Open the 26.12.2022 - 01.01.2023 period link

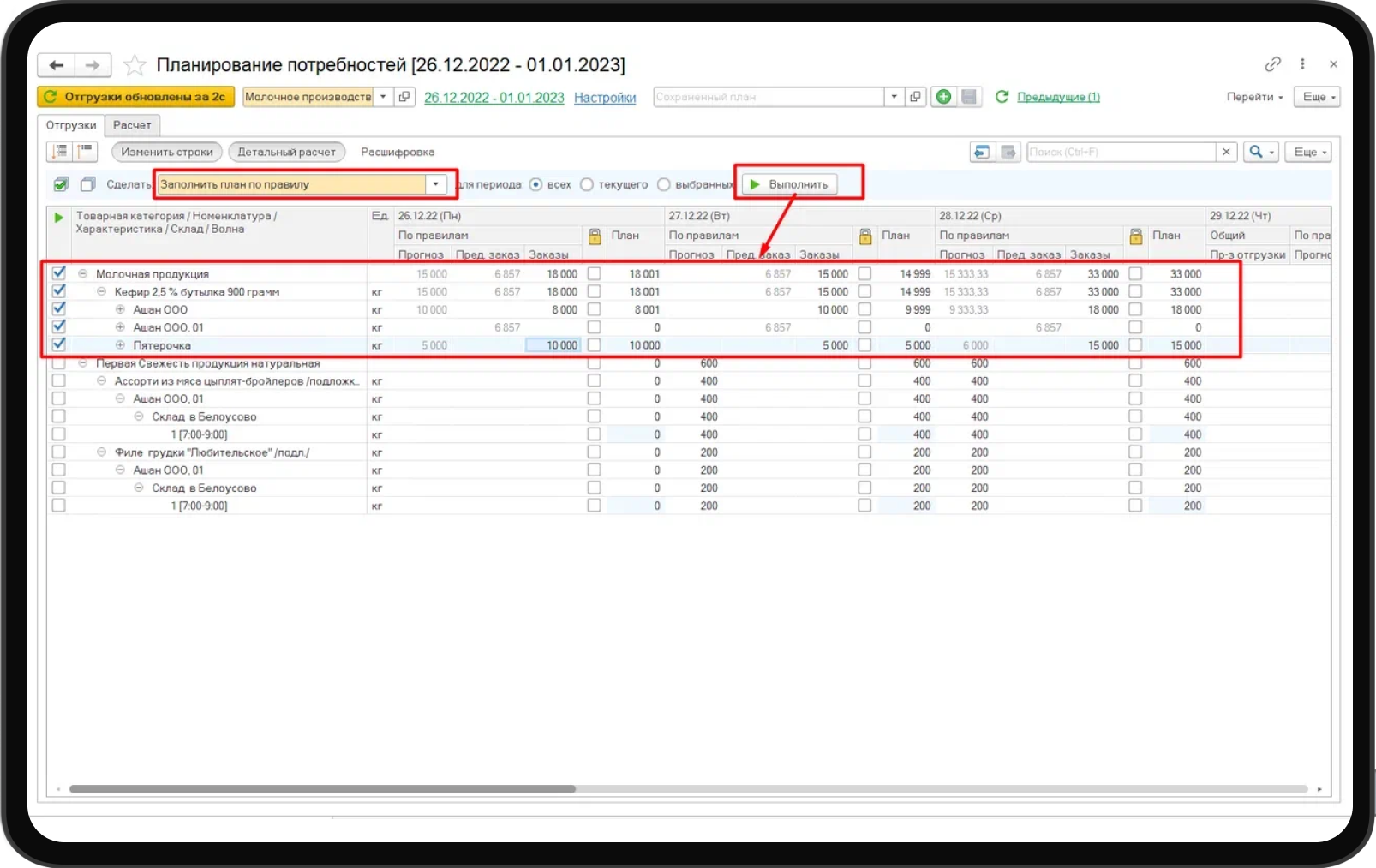pos(494,98)
